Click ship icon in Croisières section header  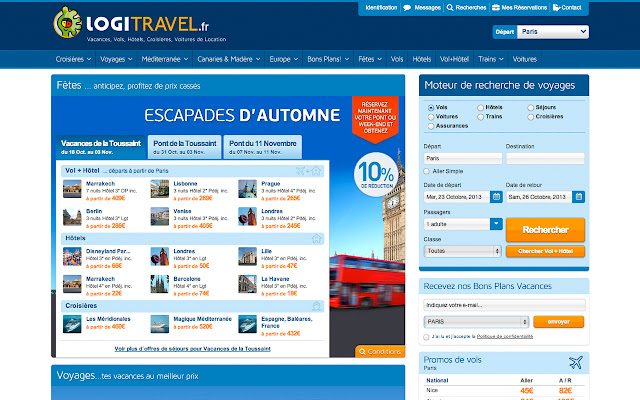[x=316, y=306]
